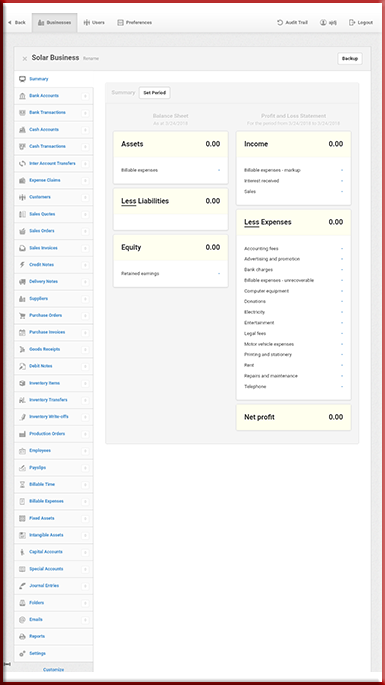Image resolution: width=385 pixels, height=685 pixels.
Task: Click the Purchase Invoices icon
Action: (x=22, y=332)
